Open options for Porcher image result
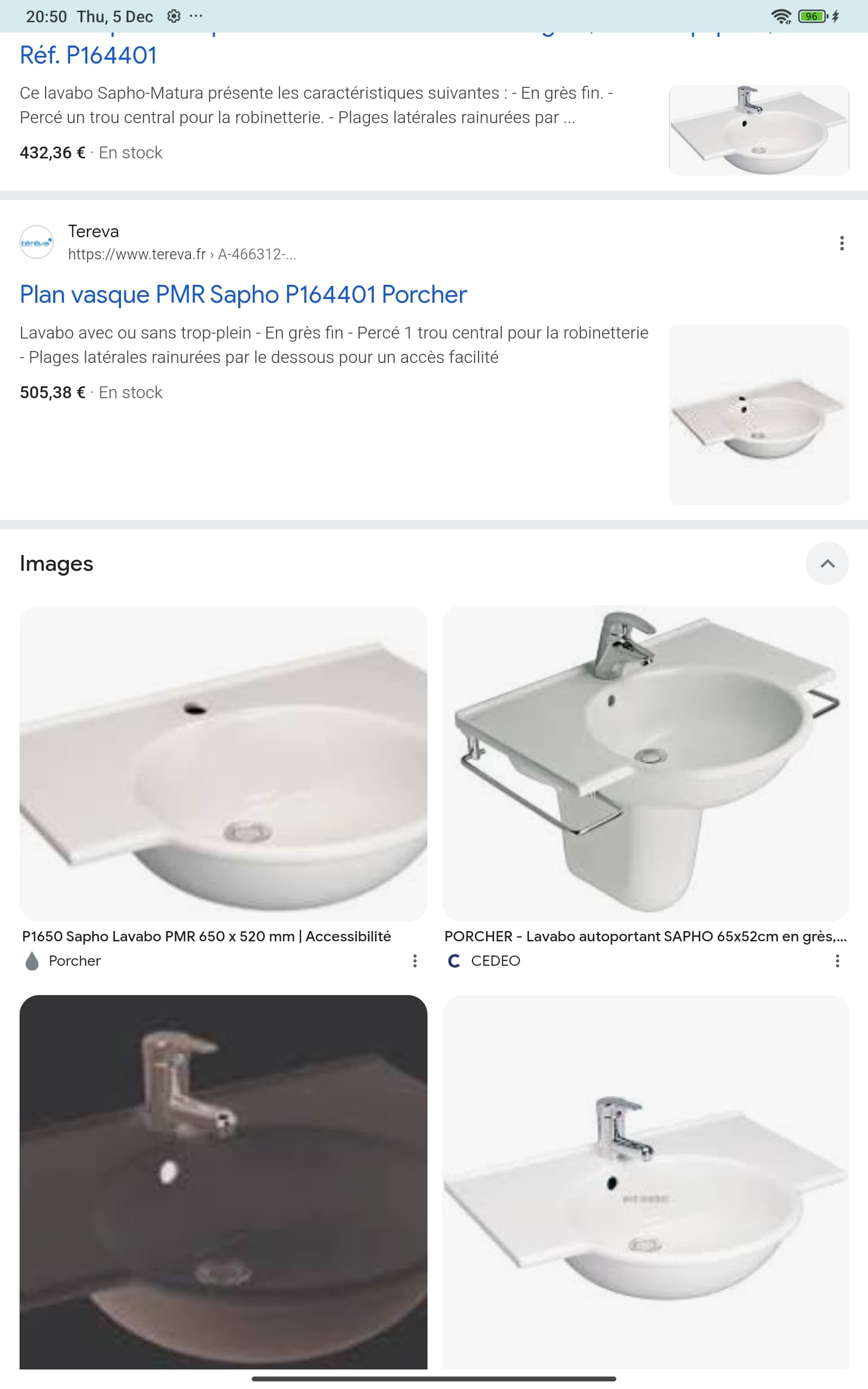 (414, 961)
